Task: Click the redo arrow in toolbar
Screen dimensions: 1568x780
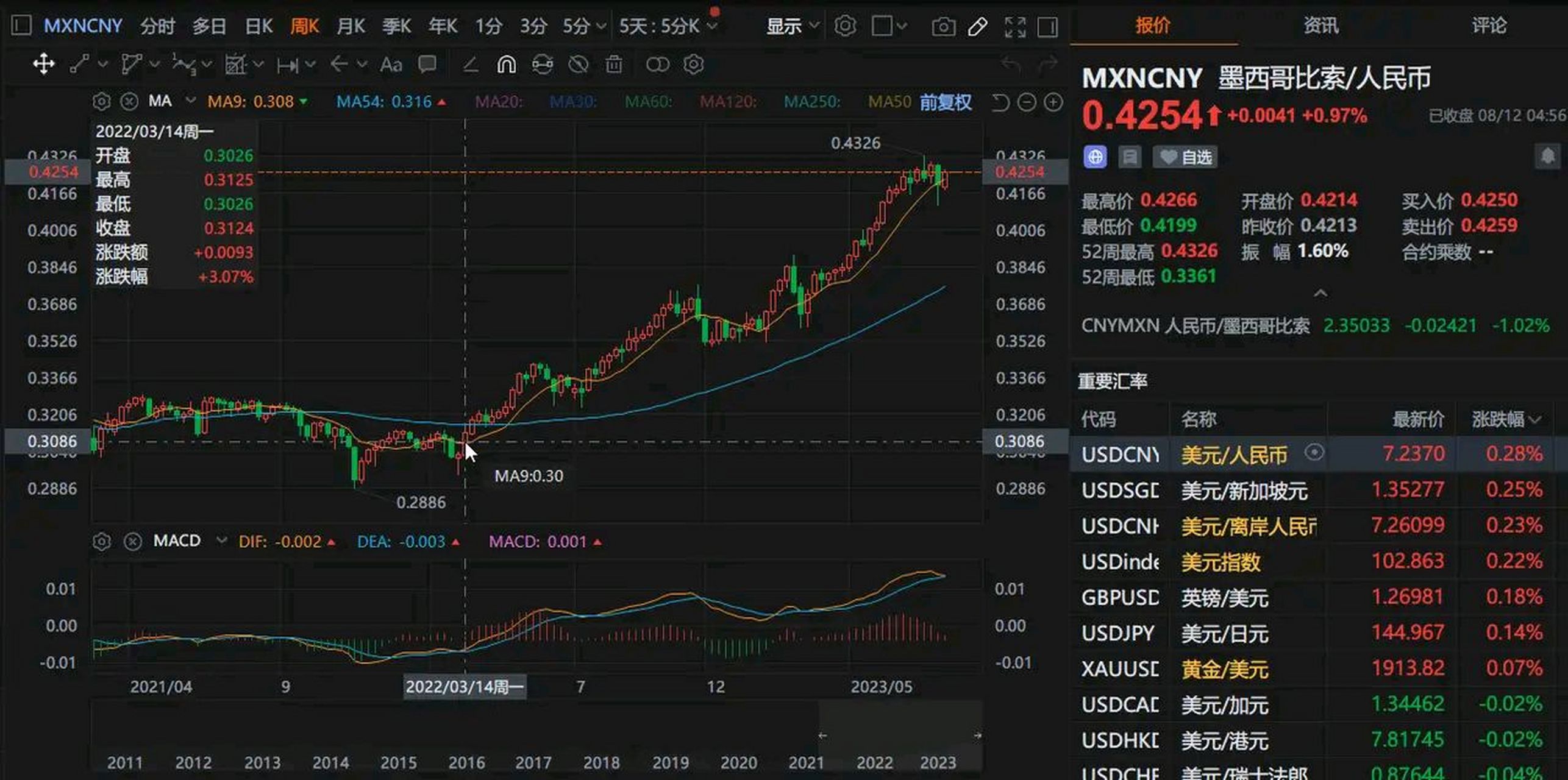Action: click(1047, 63)
